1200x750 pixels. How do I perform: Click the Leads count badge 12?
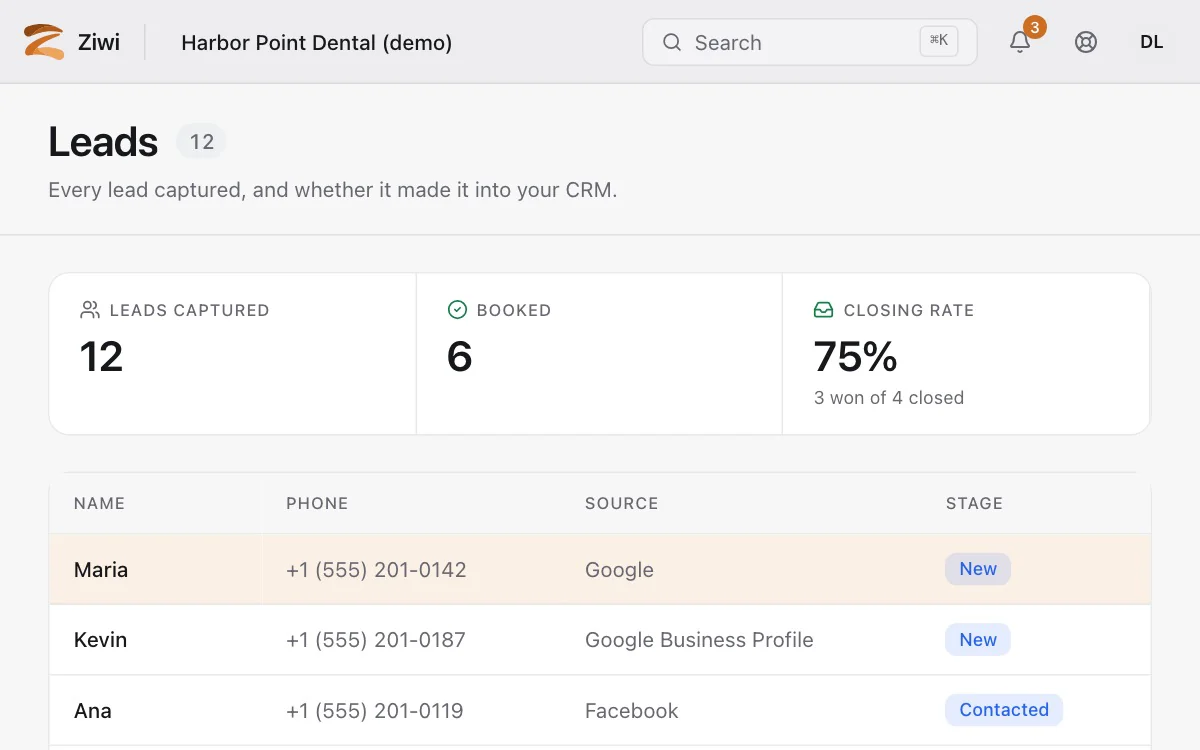(x=202, y=142)
